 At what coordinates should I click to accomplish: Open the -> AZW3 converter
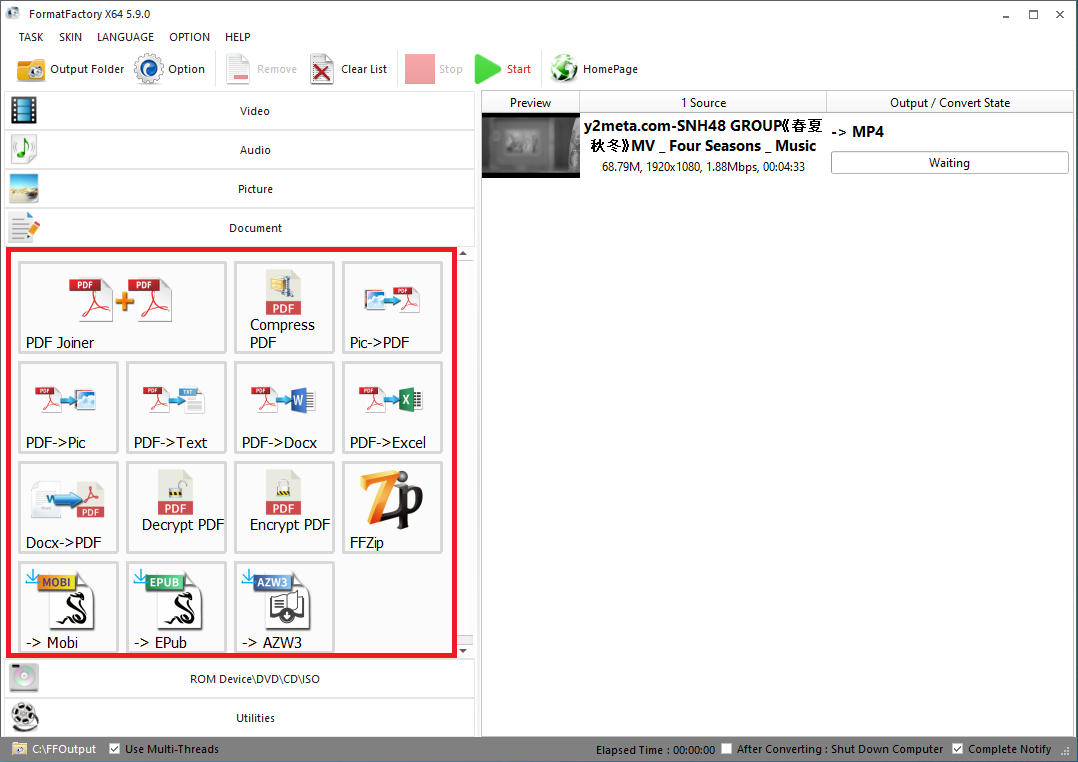[x=284, y=607]
